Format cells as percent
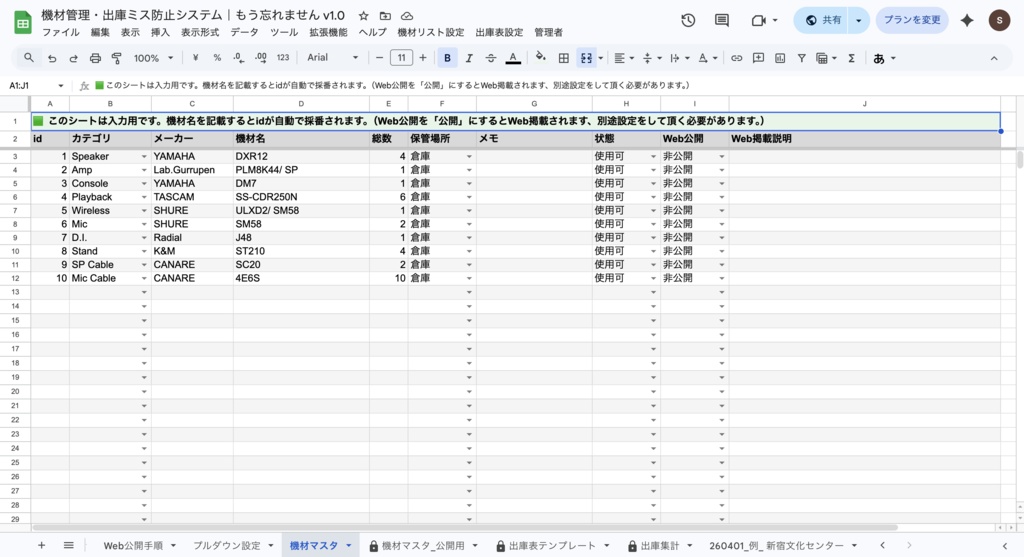The height and width of the screenshot is (557, 1024). [217, 58]
